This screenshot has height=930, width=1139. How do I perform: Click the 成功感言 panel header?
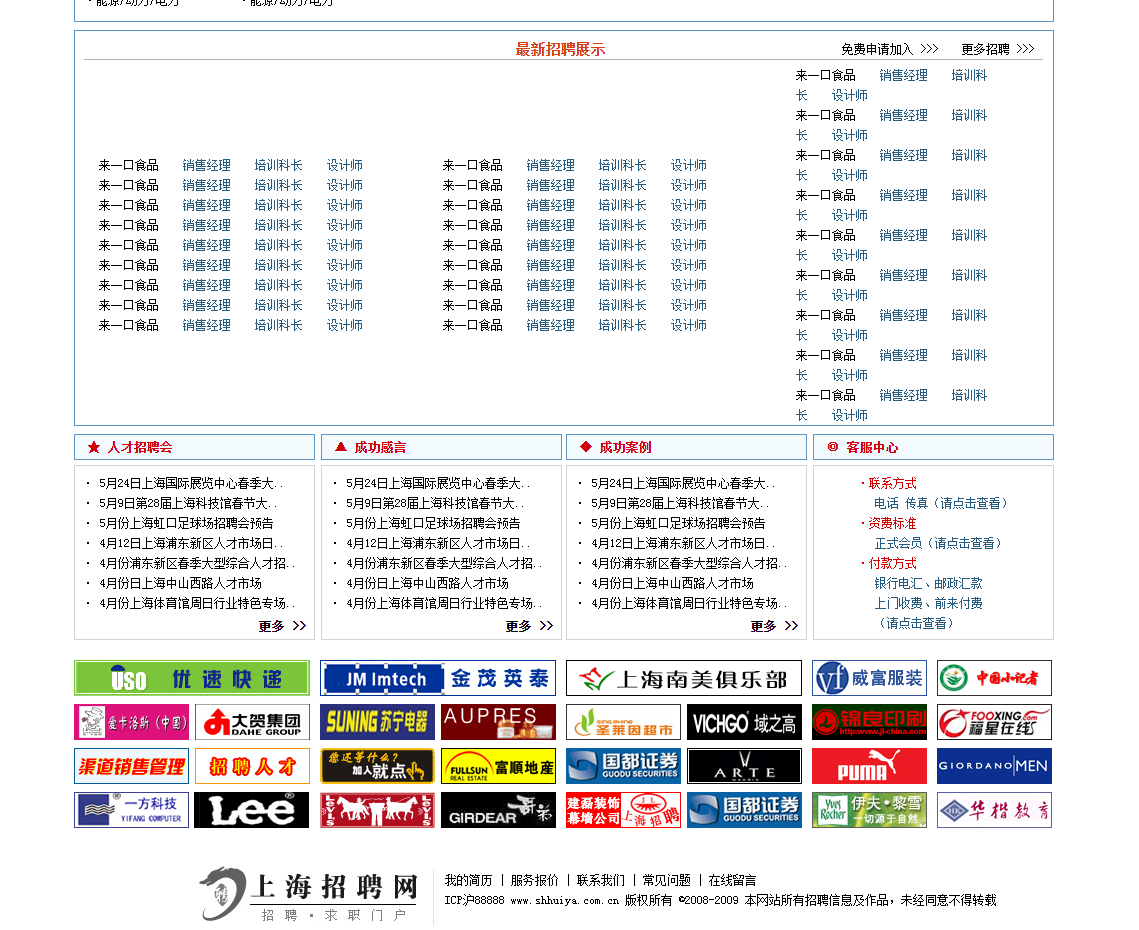(x=441, y=447)
